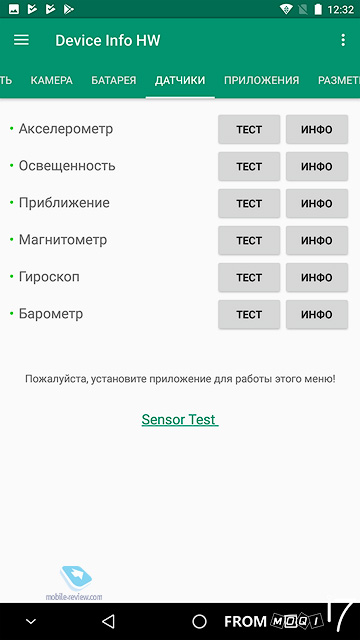Tap the gallery image notification icon
Viewport: 360px width, 640px height.
[13, 9]
